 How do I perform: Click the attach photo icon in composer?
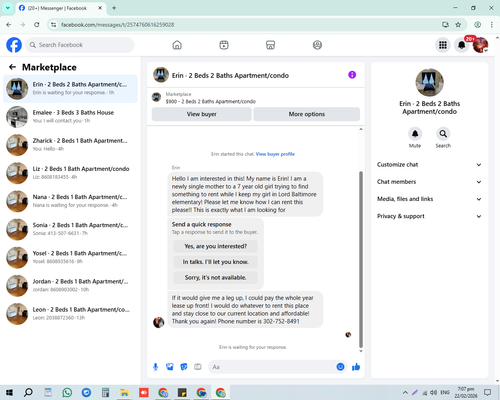coord(170,367)
